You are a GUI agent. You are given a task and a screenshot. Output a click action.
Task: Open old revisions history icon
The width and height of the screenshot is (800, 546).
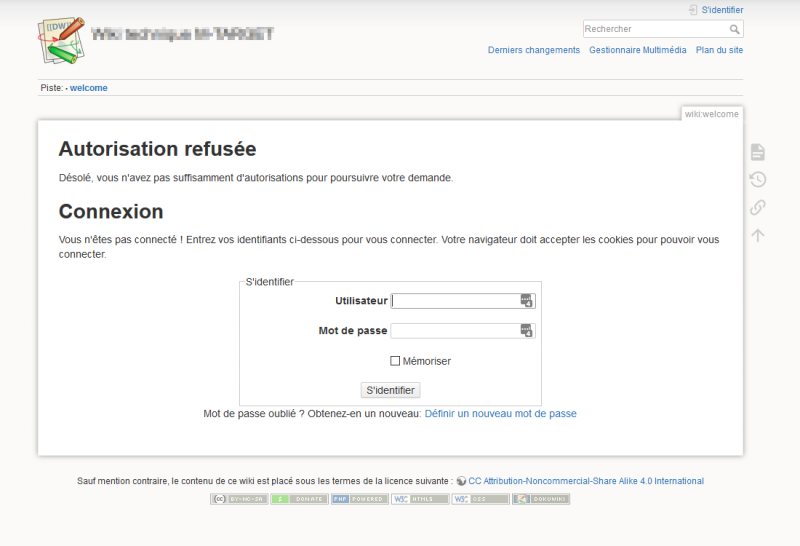click(758, 180)
